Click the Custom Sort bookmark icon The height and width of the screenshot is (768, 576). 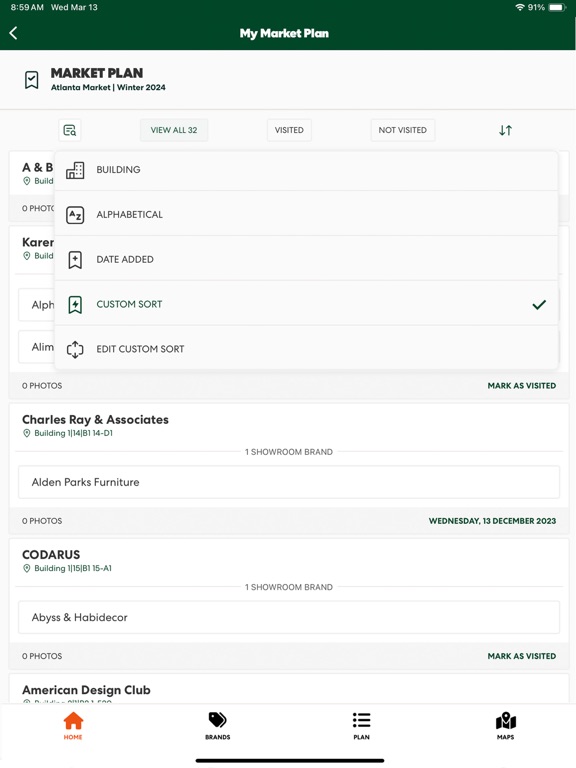tap(75, 305)
